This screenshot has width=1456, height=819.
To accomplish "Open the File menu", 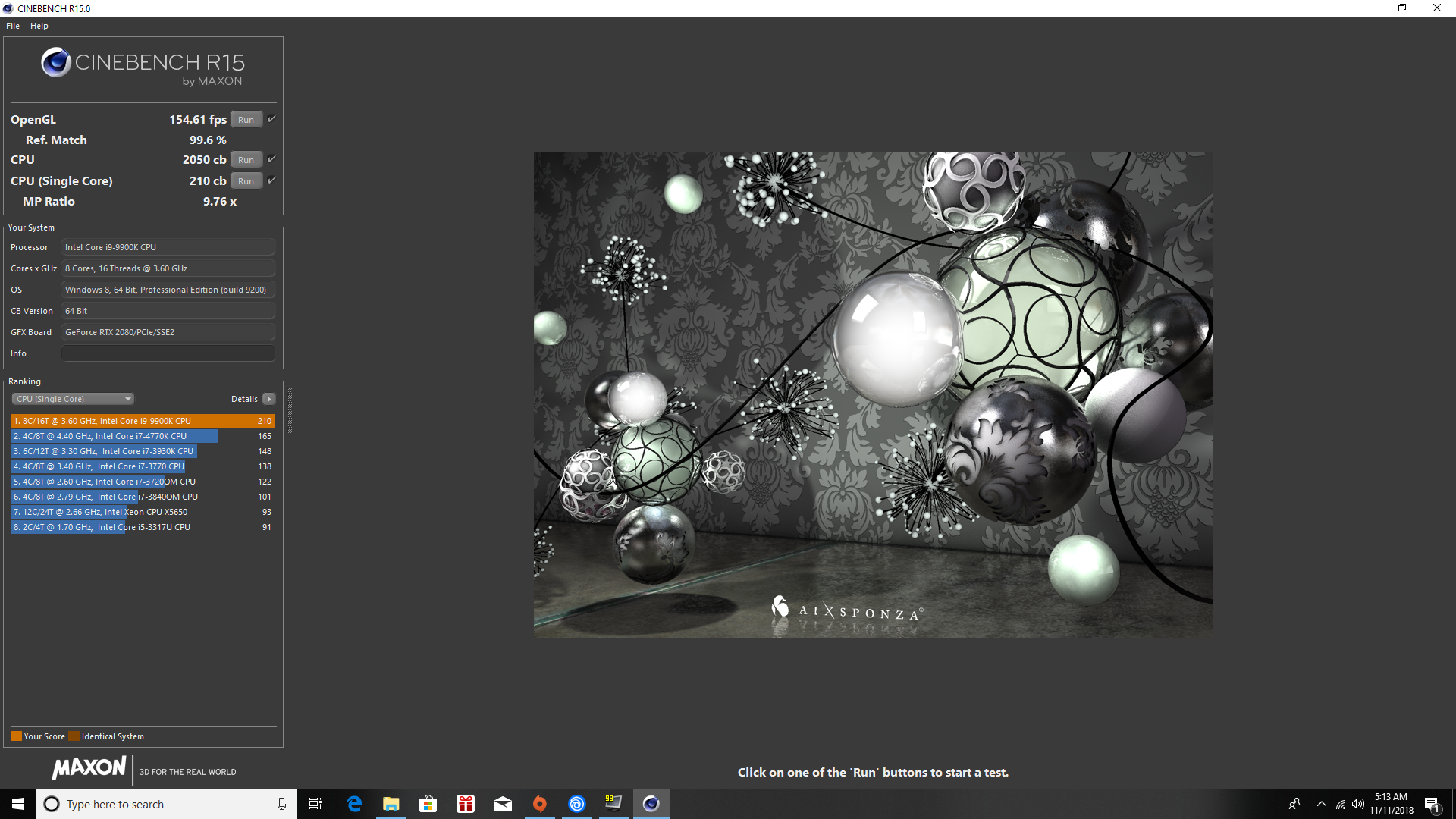I will click(x=13, y=26).
